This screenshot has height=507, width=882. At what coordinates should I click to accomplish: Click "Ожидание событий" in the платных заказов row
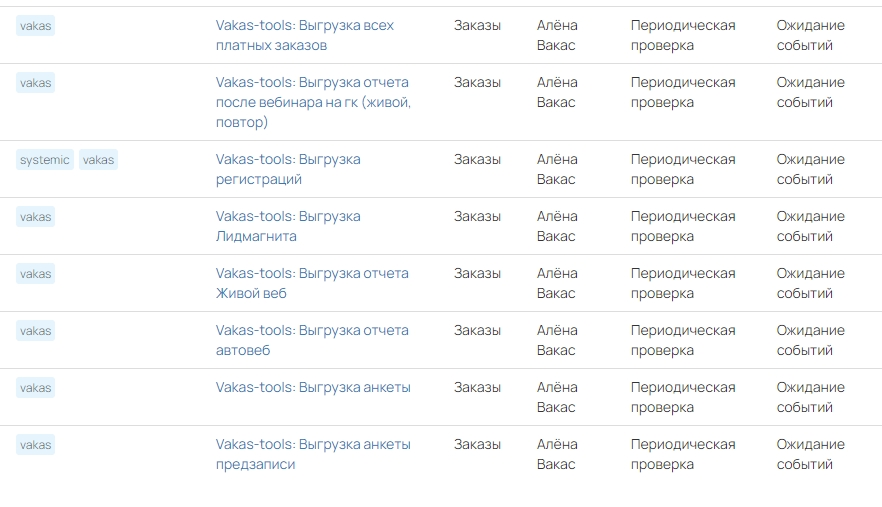tap(810, 35)
